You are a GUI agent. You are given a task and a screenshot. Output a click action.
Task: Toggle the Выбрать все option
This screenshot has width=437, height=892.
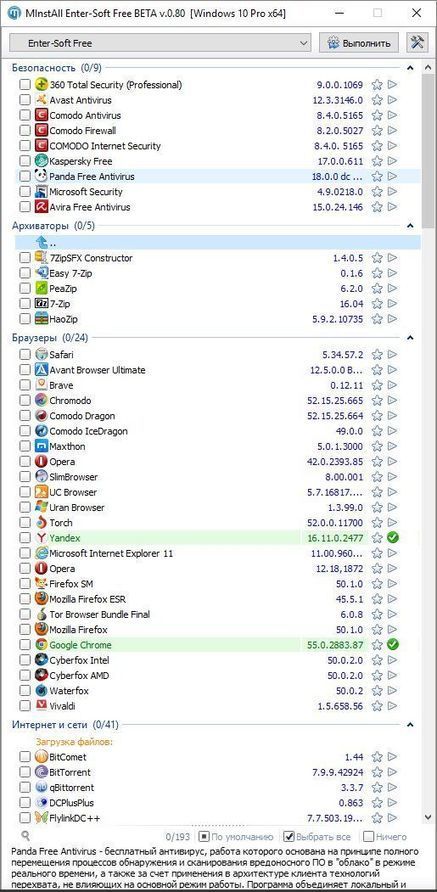click(318, 837)
